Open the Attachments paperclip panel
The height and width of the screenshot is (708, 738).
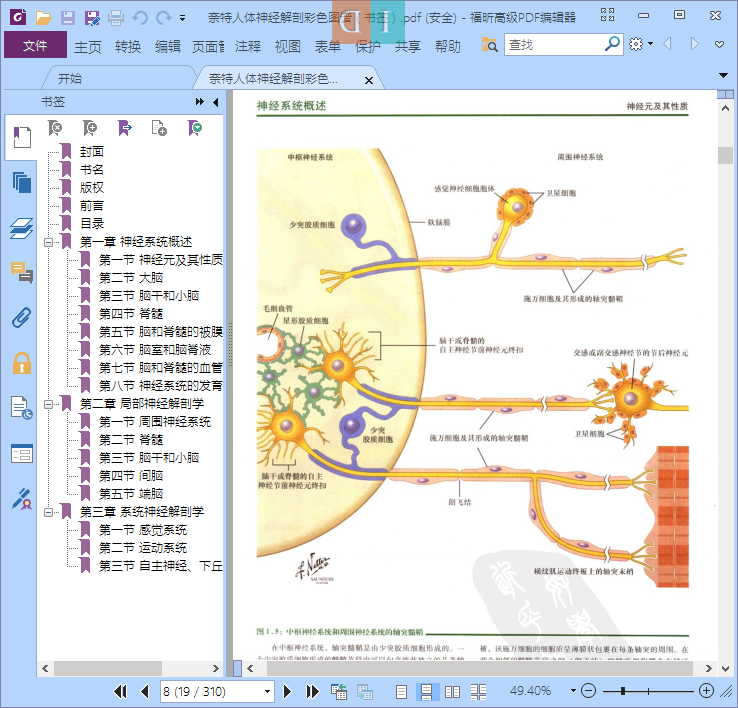(x=22, y=318)
